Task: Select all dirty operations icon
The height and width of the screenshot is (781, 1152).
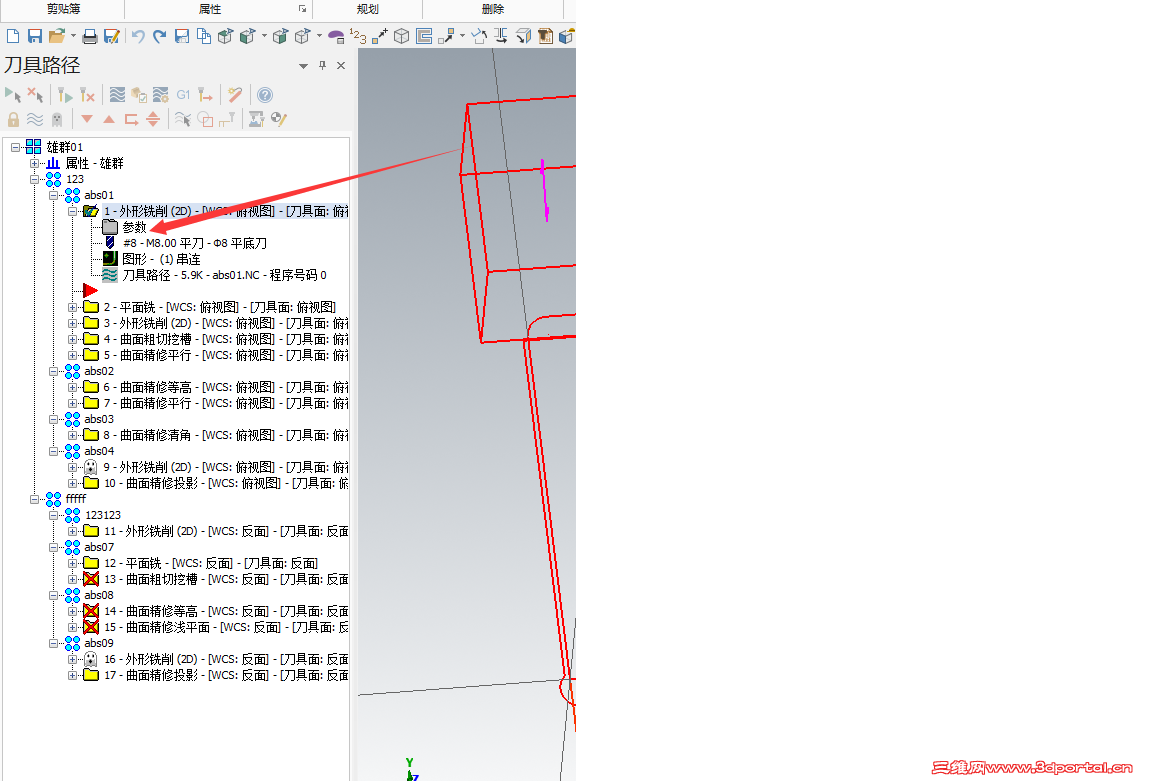Action: click(x=35, y=95)
